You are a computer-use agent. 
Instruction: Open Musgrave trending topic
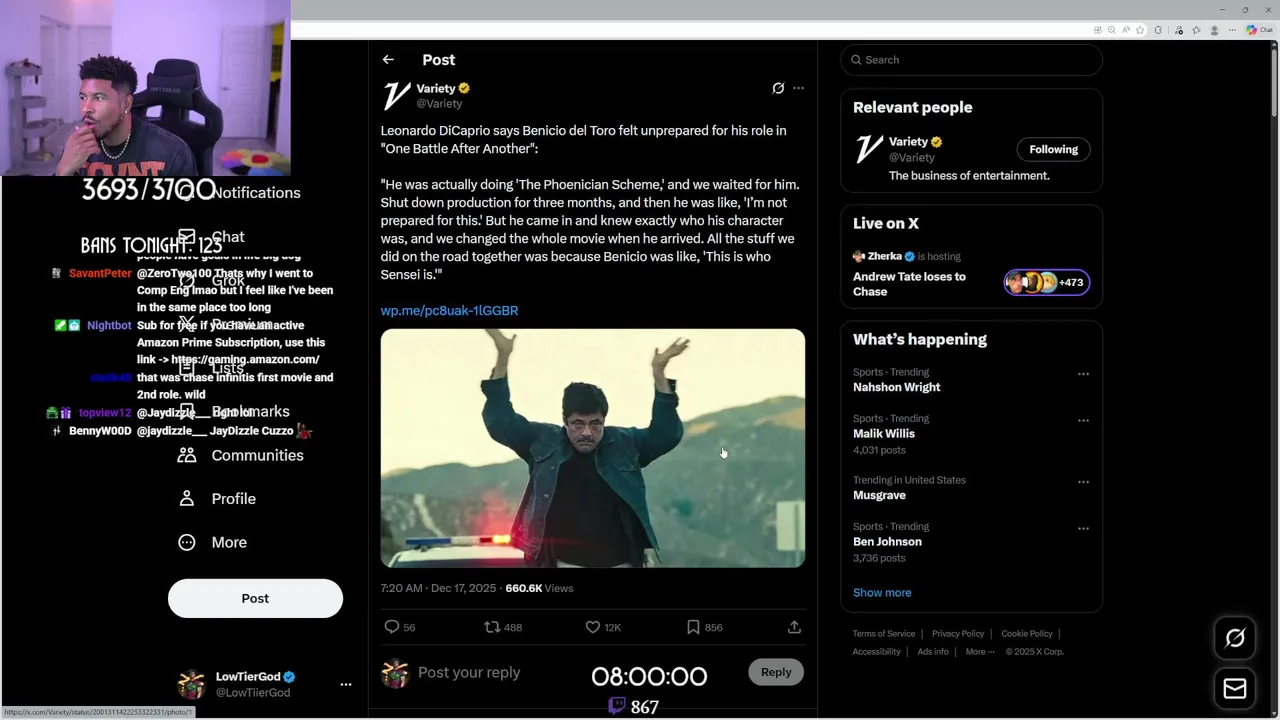pos(879,495)
